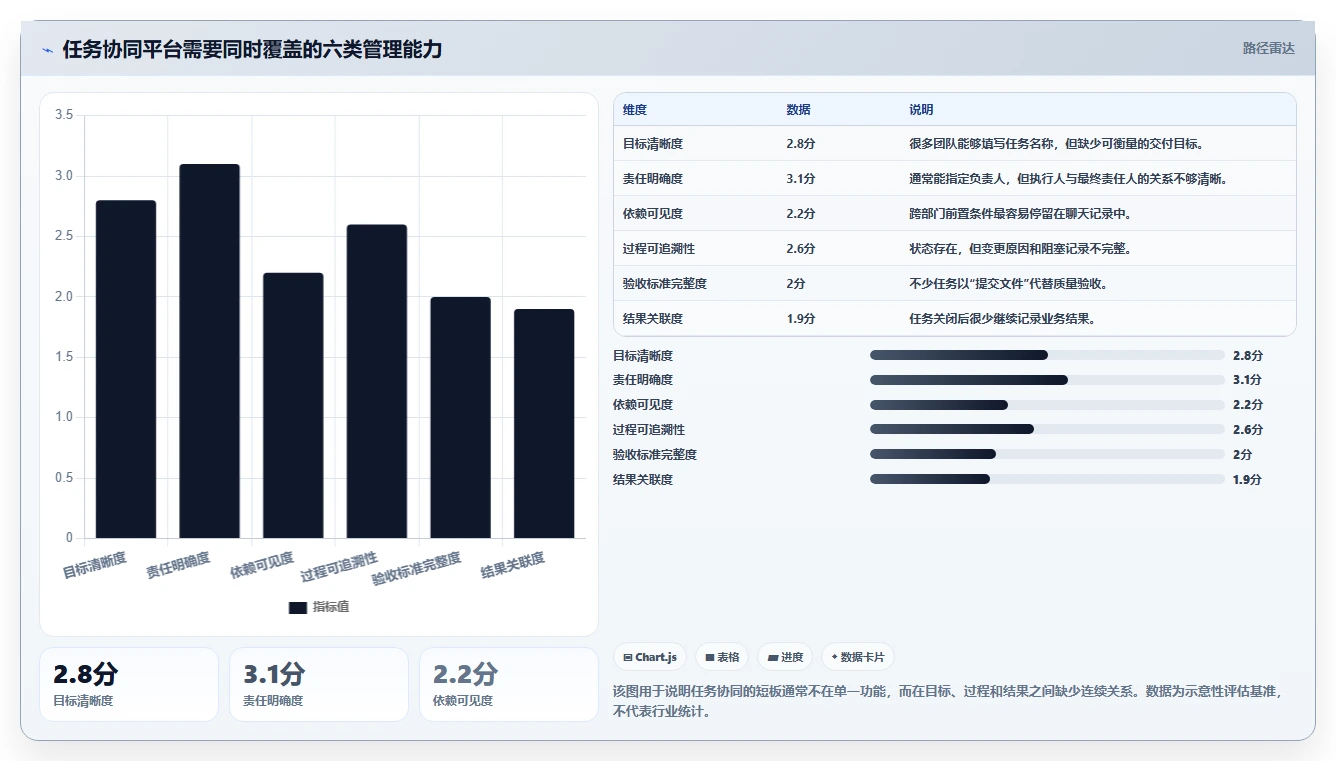Click the 1.9分 value in table
The width and height of the screenshot is (1336, 761).
801,319
